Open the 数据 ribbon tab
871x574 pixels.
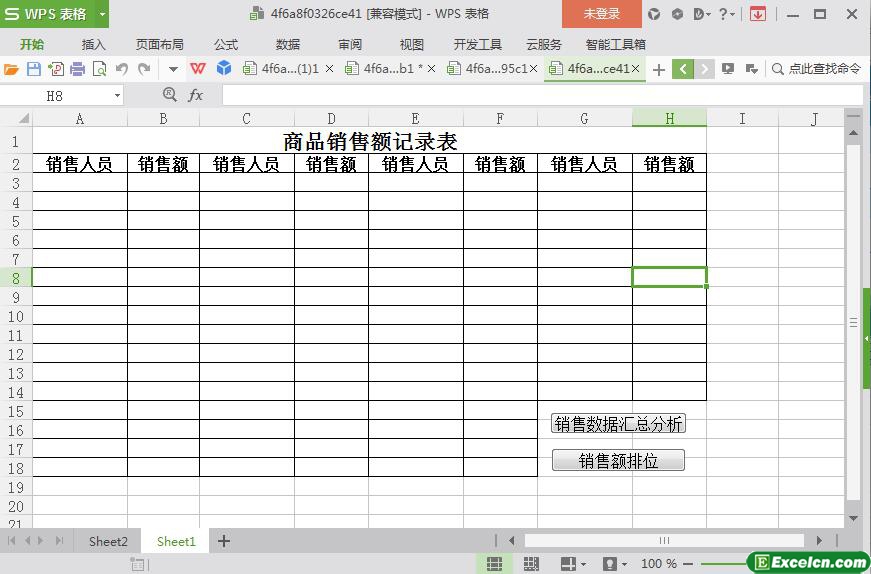click(x=288, y=44)
